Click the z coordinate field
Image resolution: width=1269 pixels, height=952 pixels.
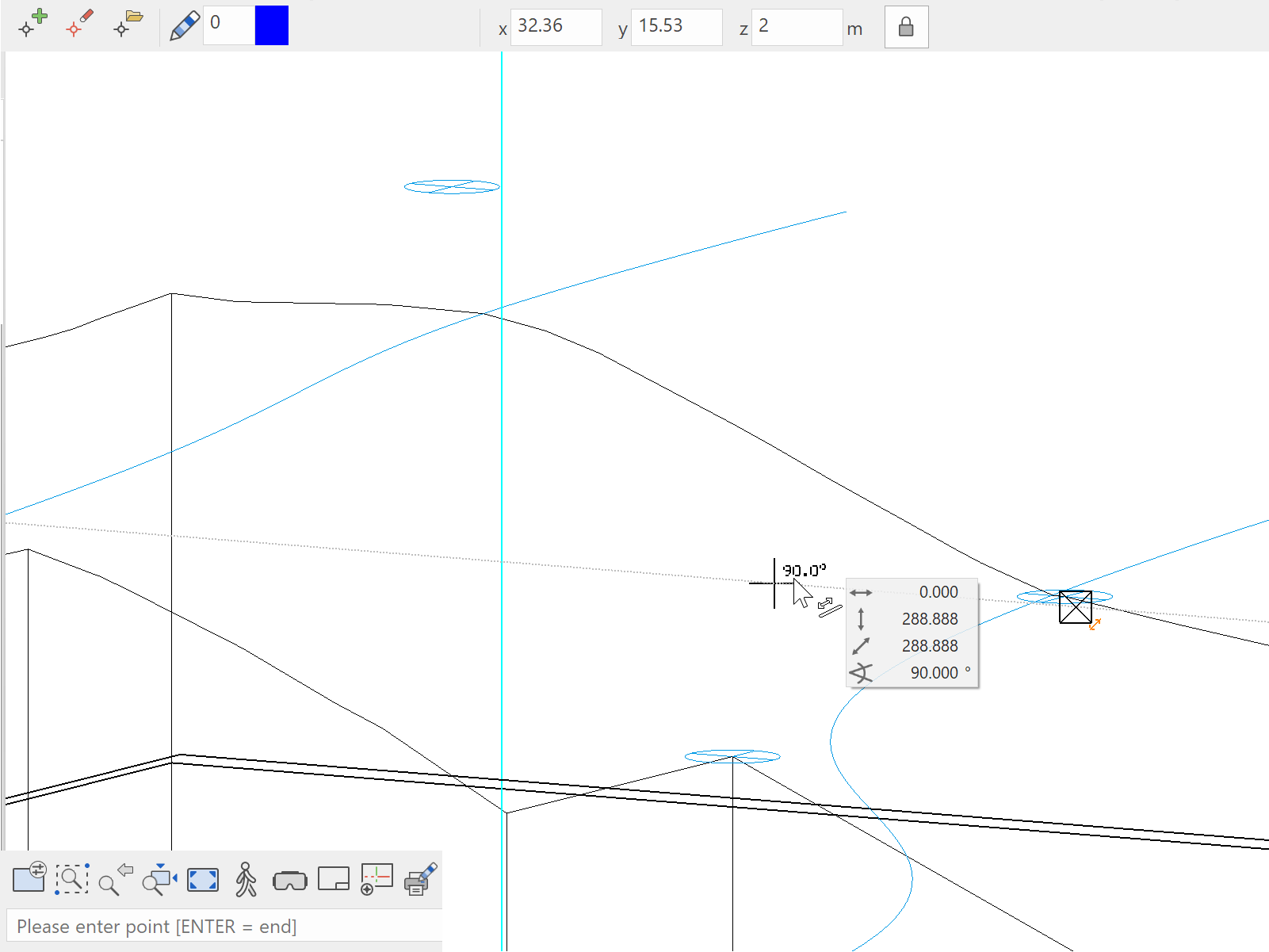[796, 27]
